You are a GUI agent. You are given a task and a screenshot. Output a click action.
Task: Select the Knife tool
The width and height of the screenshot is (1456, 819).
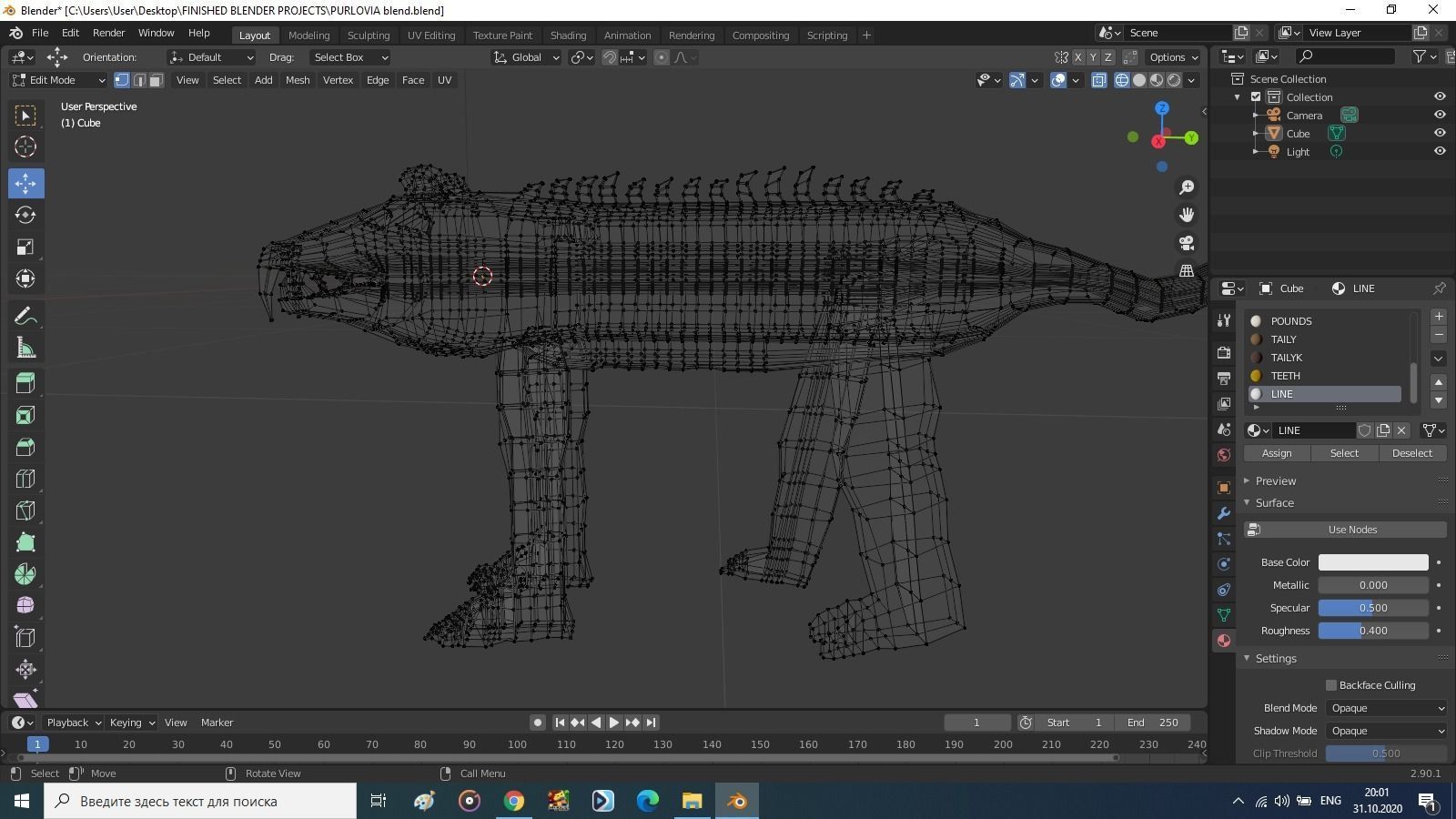(25, 511)
